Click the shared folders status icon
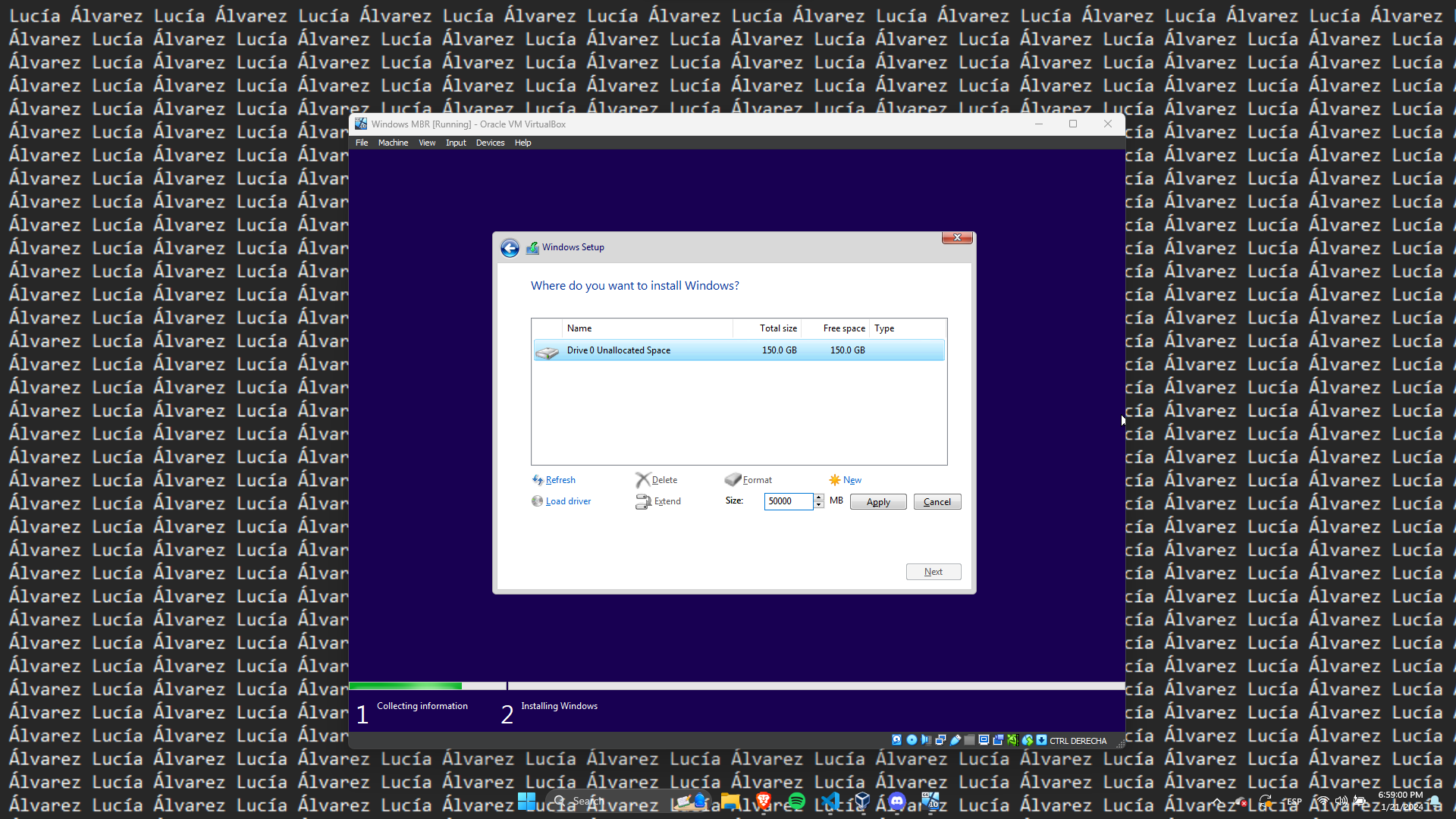Image resolution: width=1456 pixels, height=819 pixels. pos(969,740)
